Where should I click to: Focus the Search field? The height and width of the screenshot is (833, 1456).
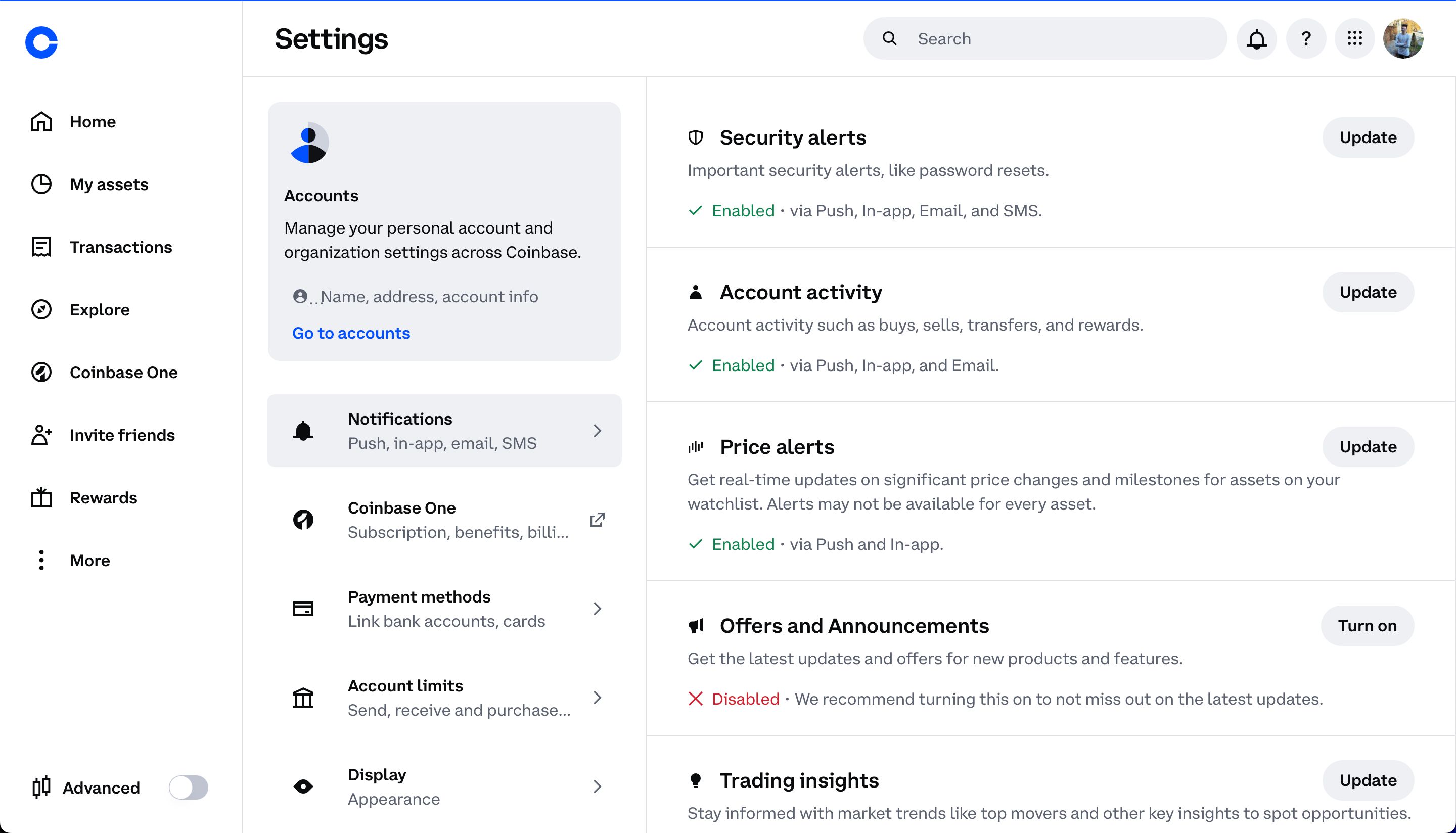(1044, 38)
